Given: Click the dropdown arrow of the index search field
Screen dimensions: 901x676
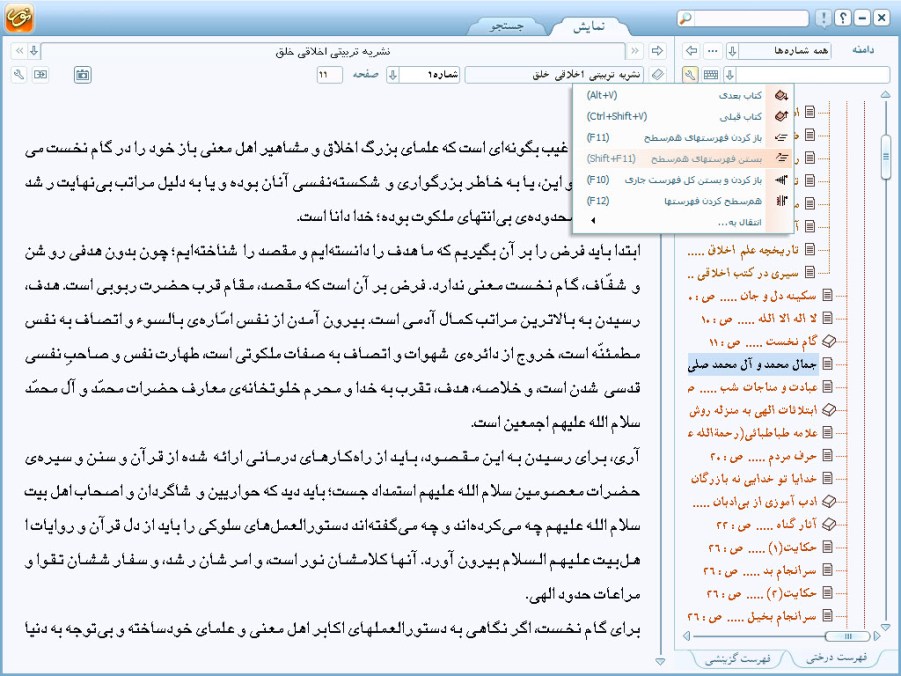Looking at the screenshot, I should click(730, 75).
